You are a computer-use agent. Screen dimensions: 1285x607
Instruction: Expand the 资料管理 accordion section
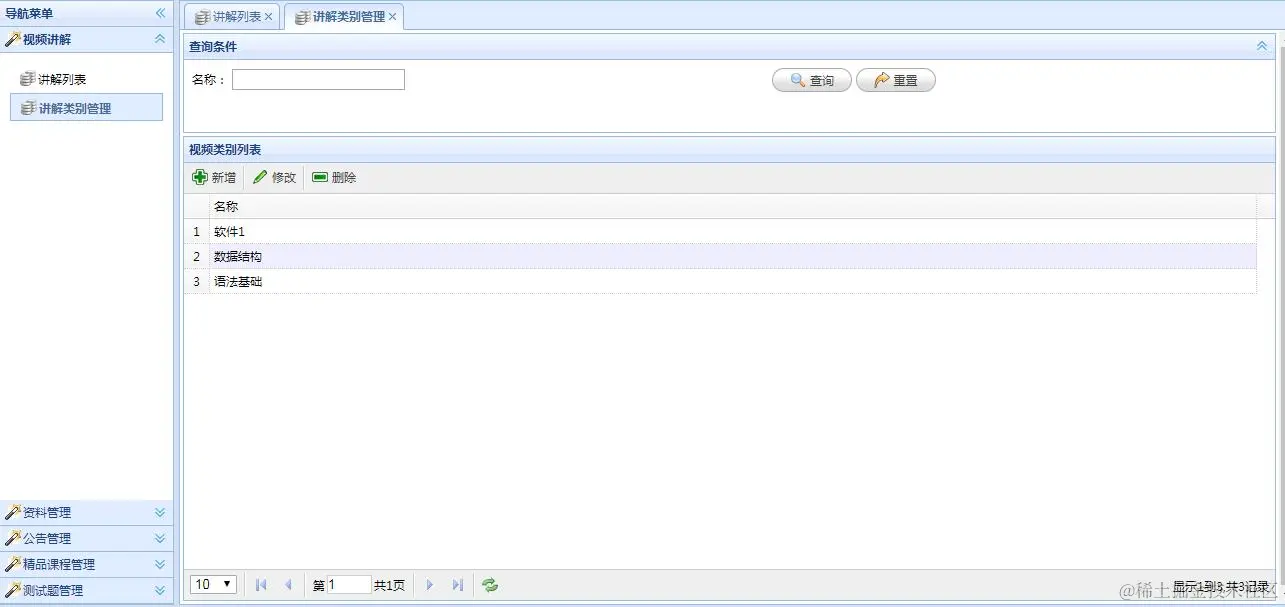click(x=160, y=512)
